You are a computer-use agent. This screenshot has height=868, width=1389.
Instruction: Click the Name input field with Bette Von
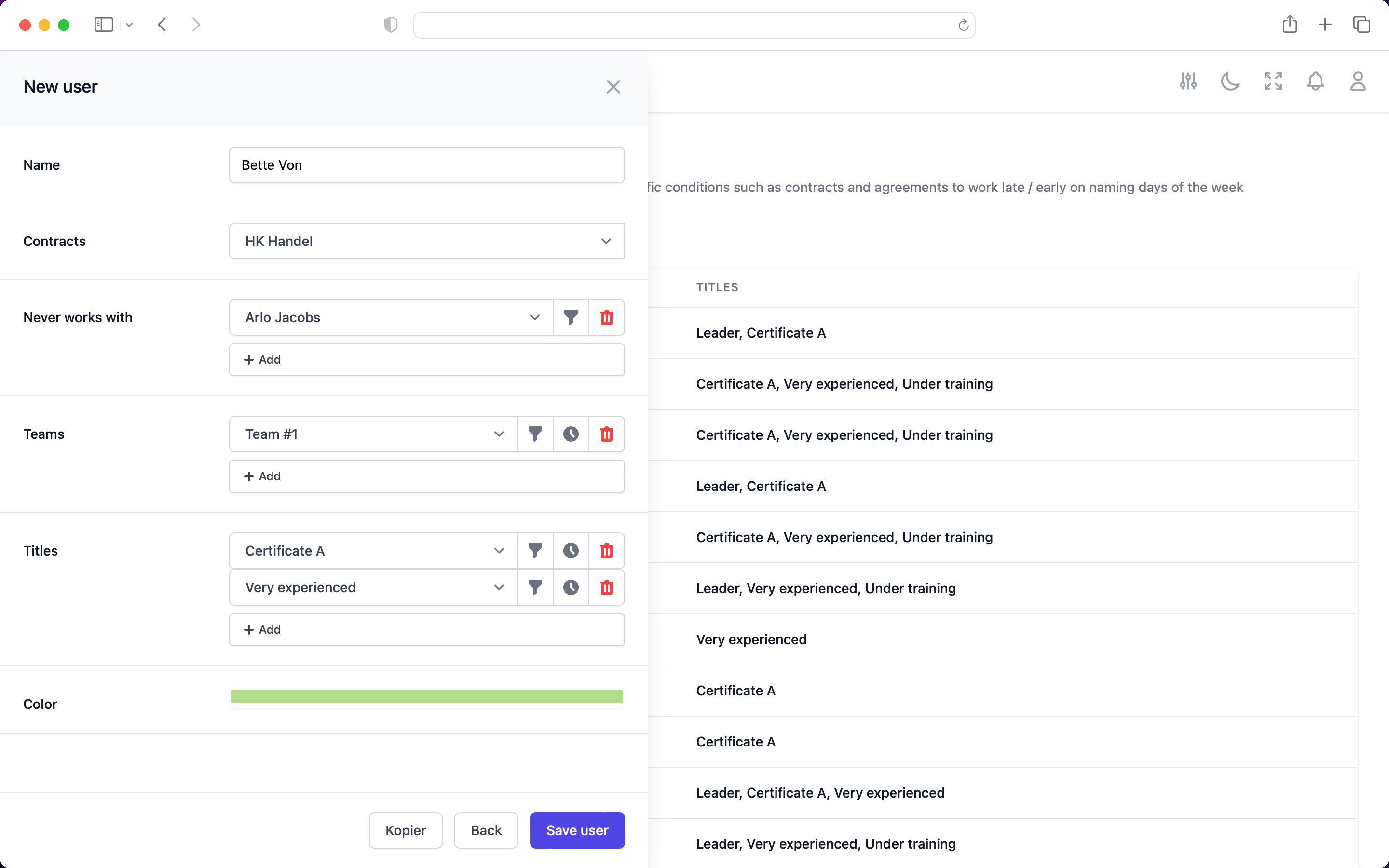[426, 165]
